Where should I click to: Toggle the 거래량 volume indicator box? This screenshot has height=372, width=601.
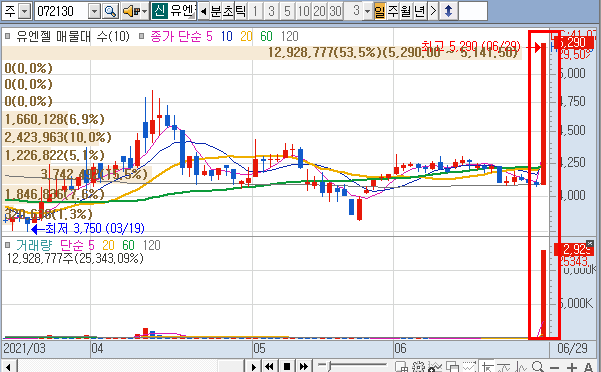[7, 245]
